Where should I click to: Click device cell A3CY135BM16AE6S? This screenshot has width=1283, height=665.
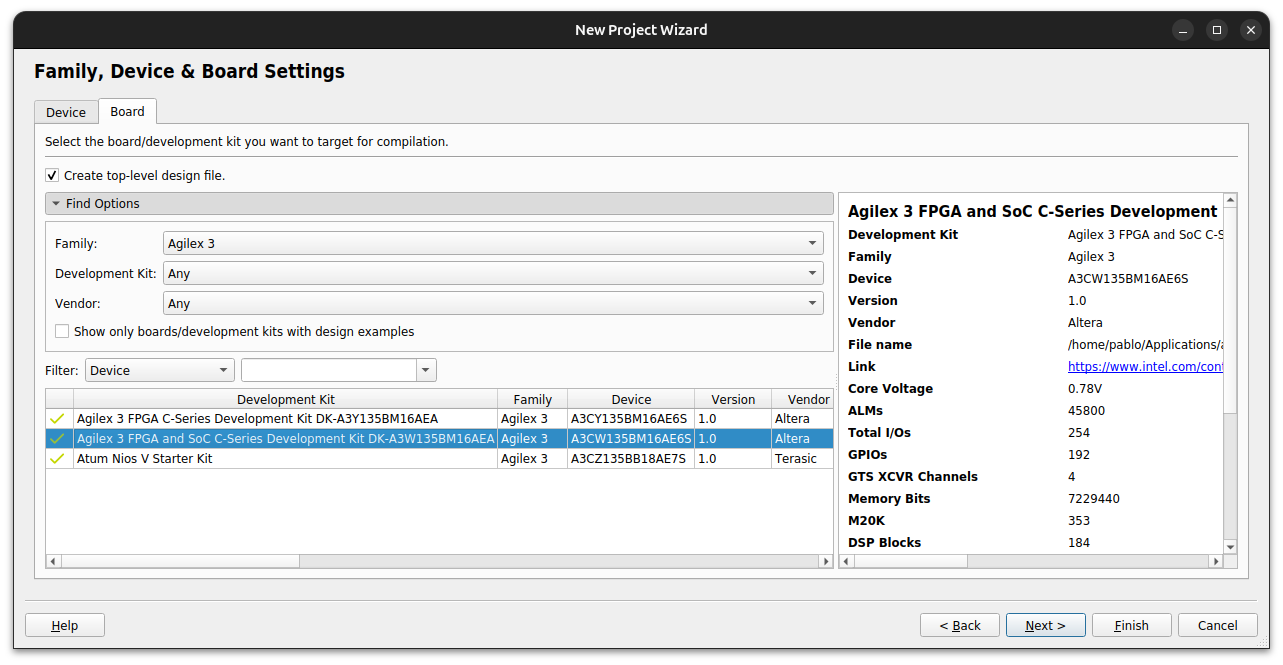629,419
